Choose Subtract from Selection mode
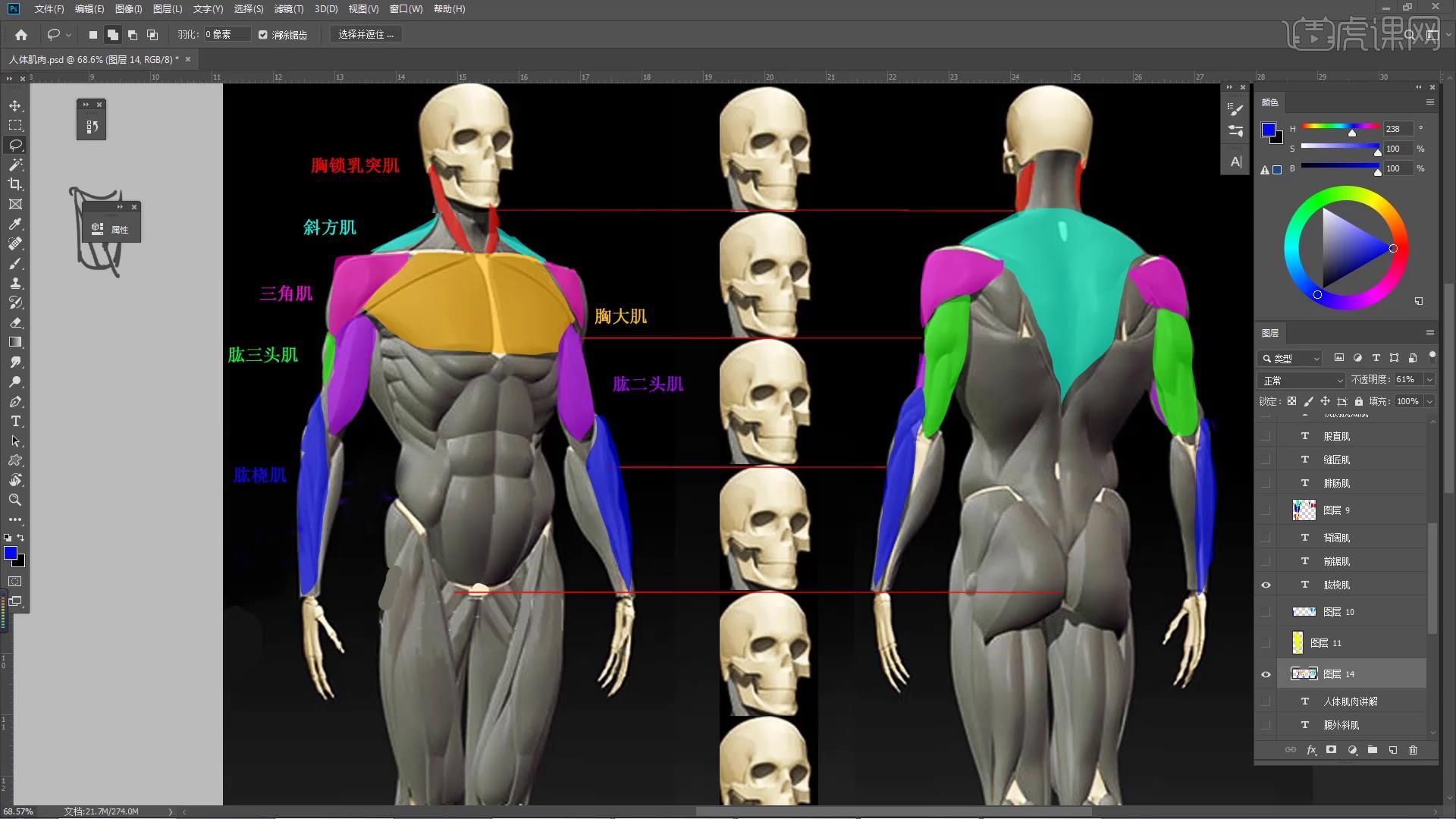1456x819 pixels. click(132, 35)
